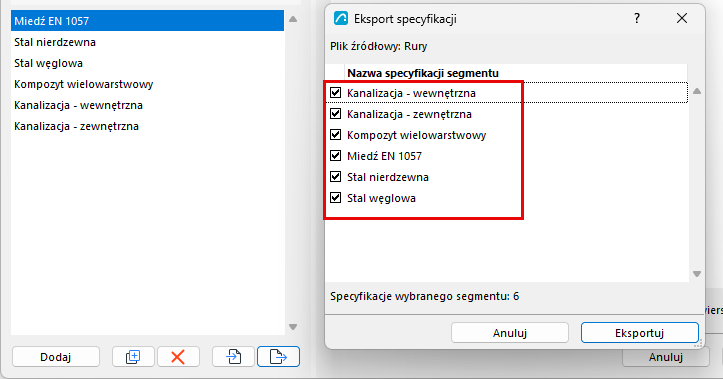Open the help question mark in export dialog
Viewport: 723px width, 379px height.
coord(637,18)
